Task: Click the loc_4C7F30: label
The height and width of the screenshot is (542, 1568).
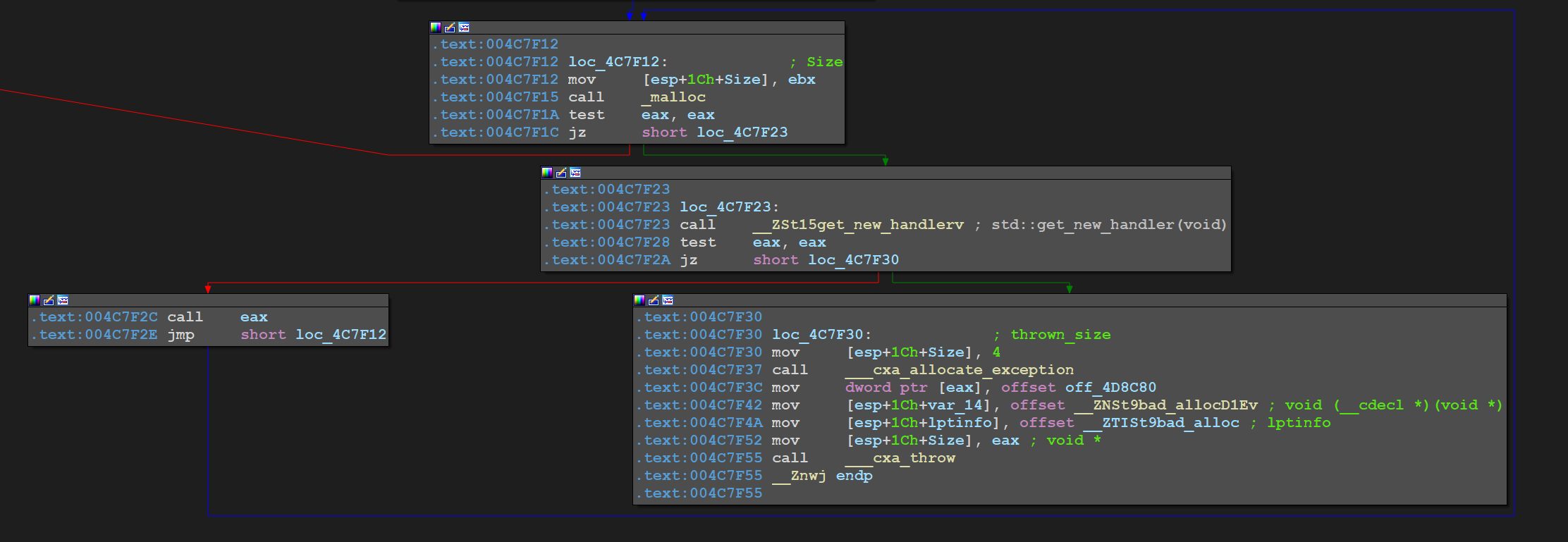Action: (x=821, y=335)
